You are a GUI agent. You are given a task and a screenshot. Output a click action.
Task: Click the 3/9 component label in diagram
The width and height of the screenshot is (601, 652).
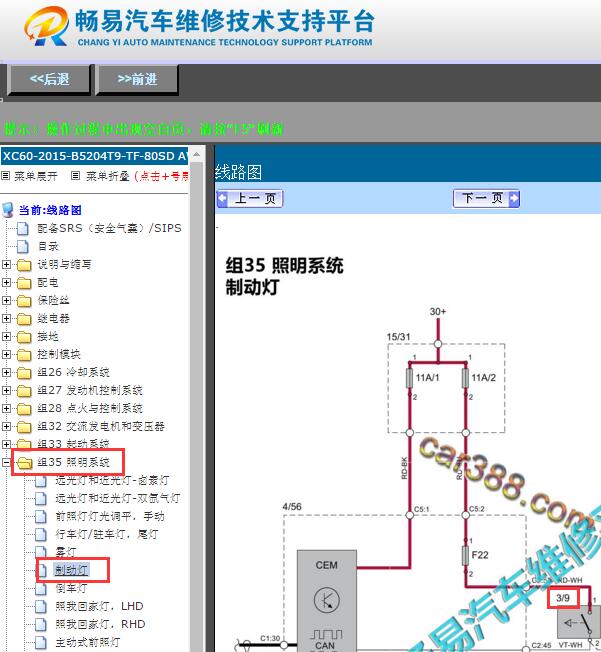(x=563, y=598)
